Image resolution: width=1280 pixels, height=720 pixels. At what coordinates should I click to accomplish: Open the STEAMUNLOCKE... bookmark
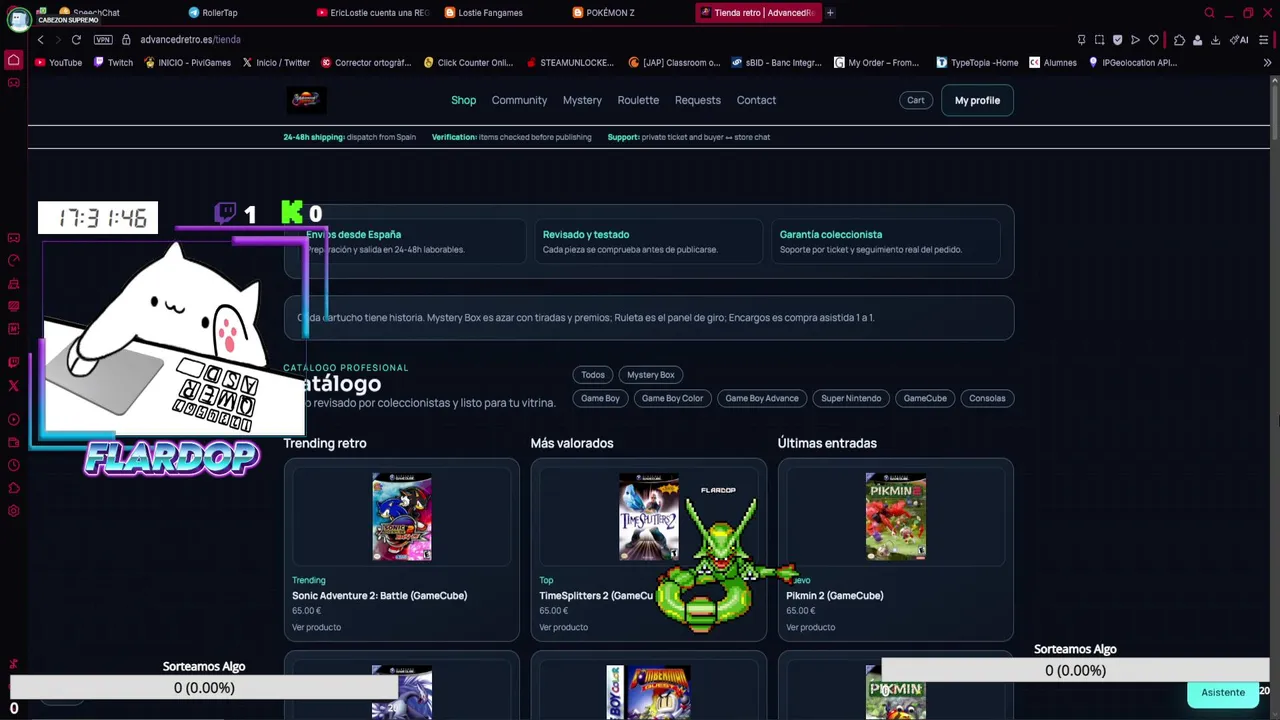click(x=570, y=62)
